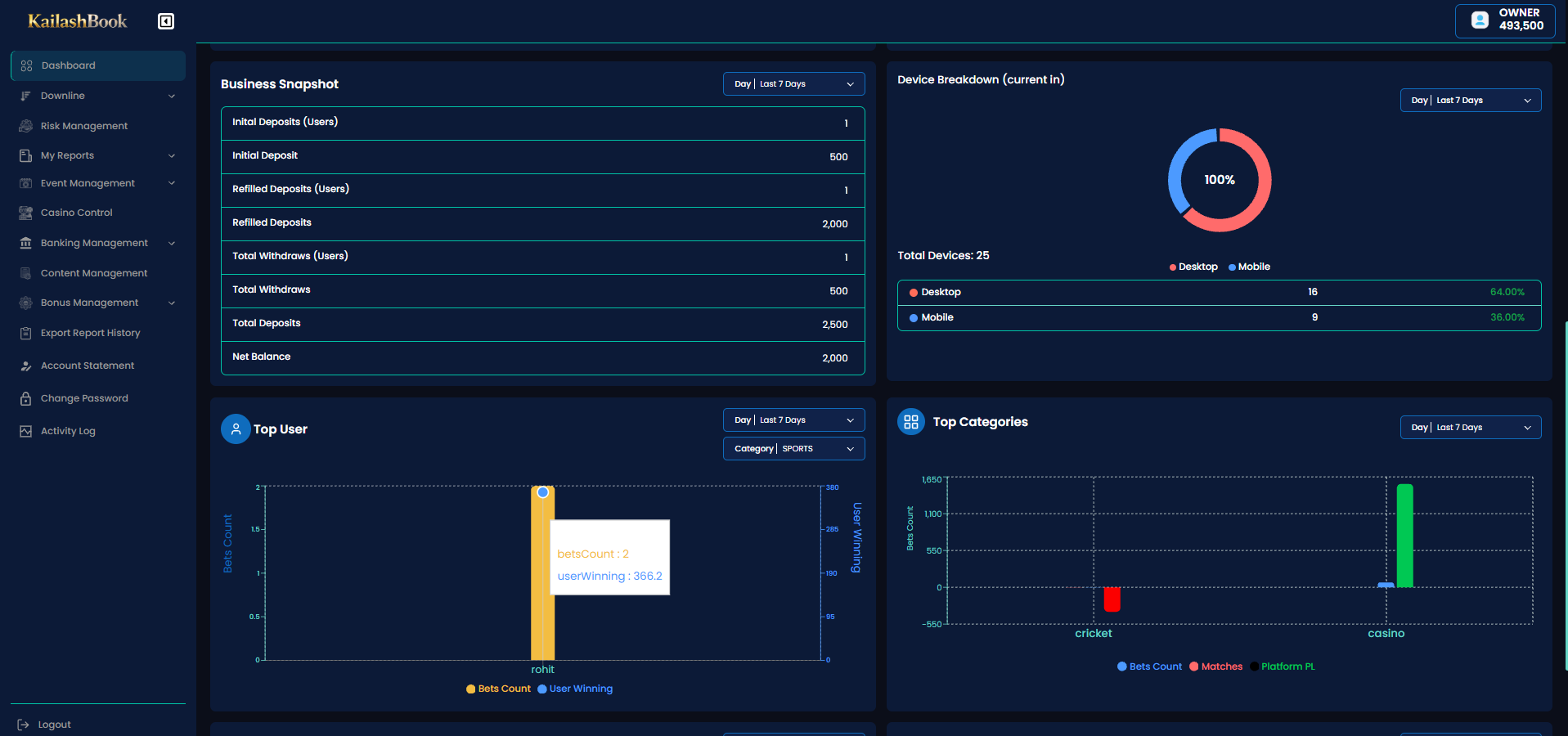Click the Inital Deposits (Users) row
The width and height of the screenshot is (1568, 736).
click(542, 123)
